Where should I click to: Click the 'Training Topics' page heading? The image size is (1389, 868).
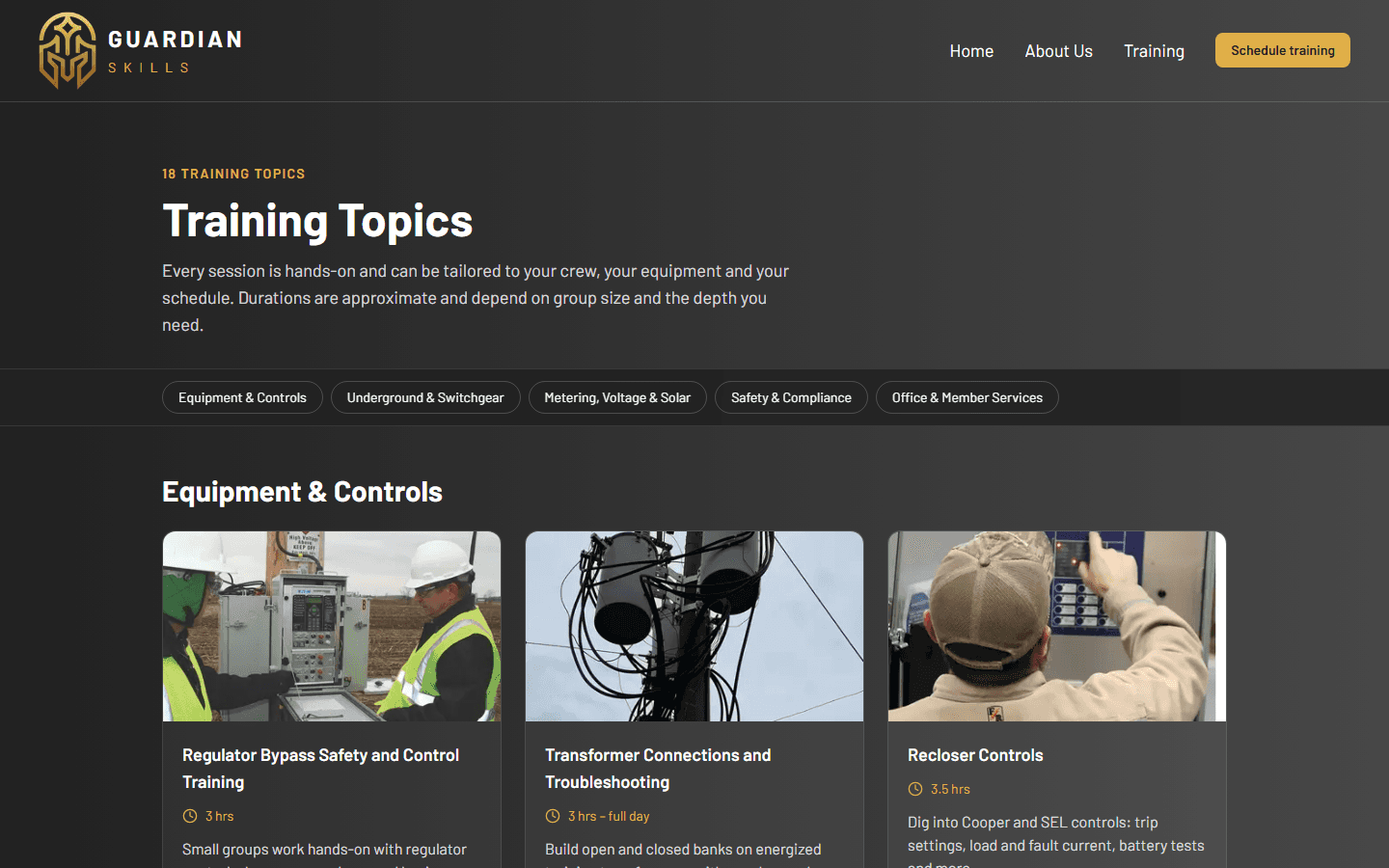pyautogui.click(x=317, y=221)
